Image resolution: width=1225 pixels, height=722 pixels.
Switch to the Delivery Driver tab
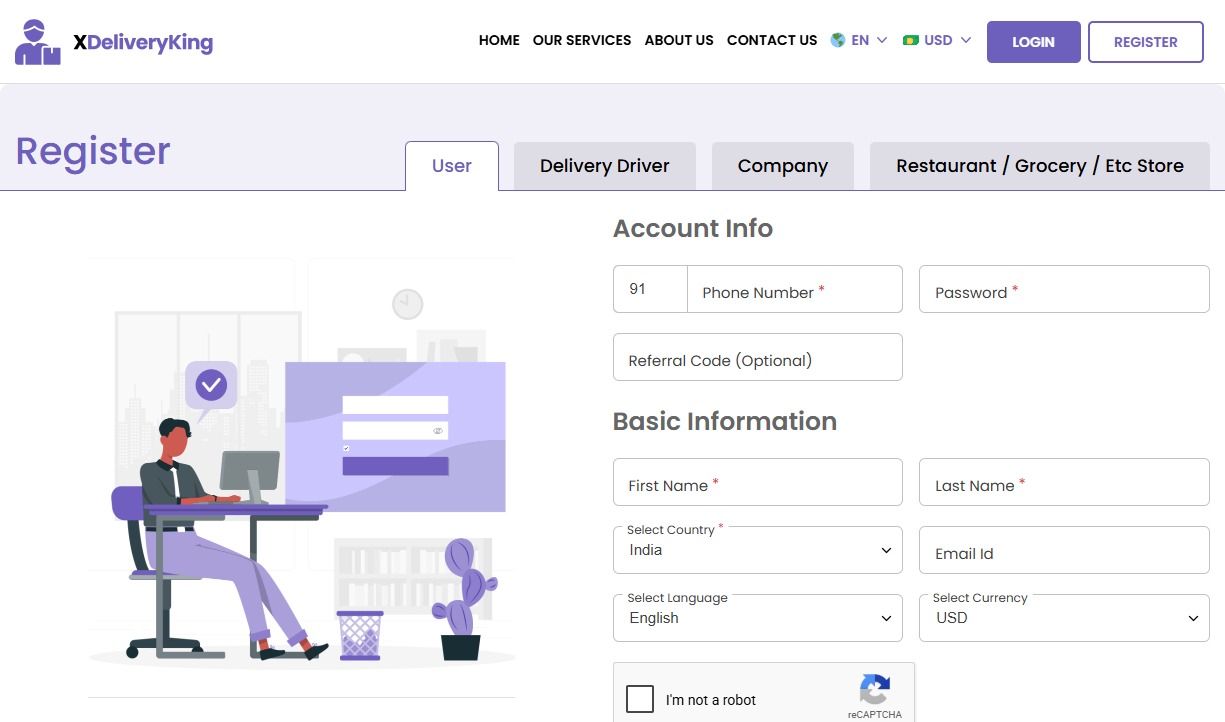604,165
